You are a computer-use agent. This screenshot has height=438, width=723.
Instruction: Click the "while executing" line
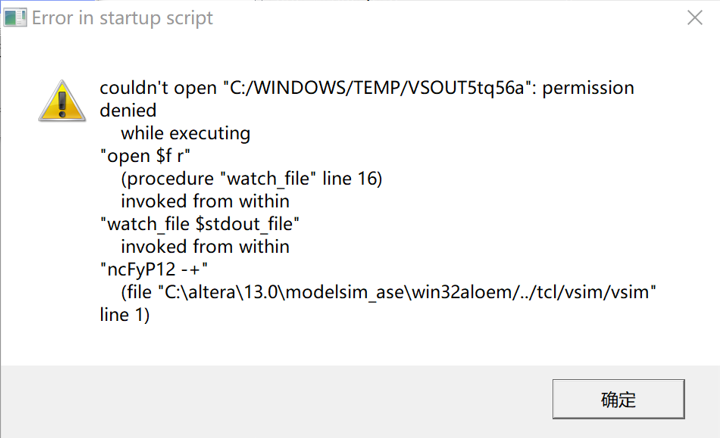pos(185,133)
